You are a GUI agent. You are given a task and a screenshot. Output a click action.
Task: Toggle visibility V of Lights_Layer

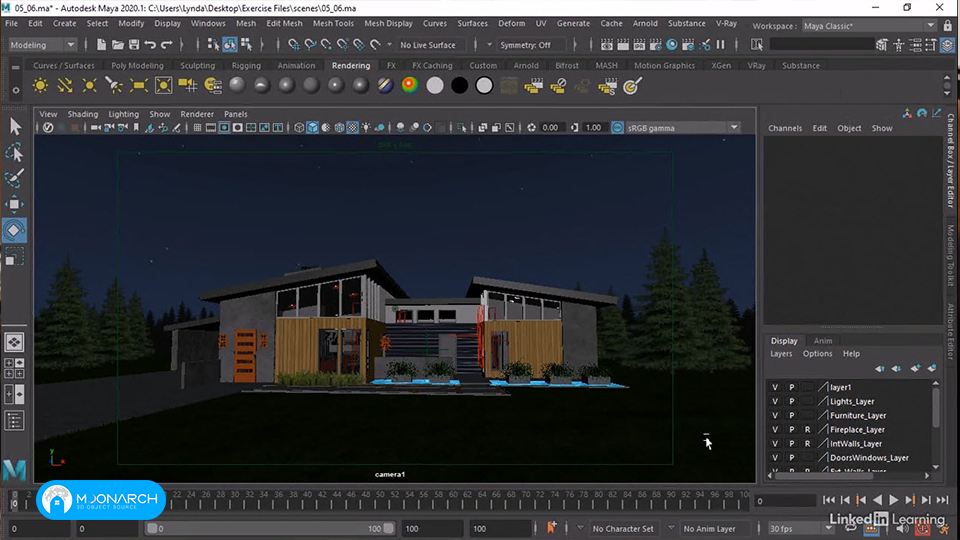pos(775,401)
